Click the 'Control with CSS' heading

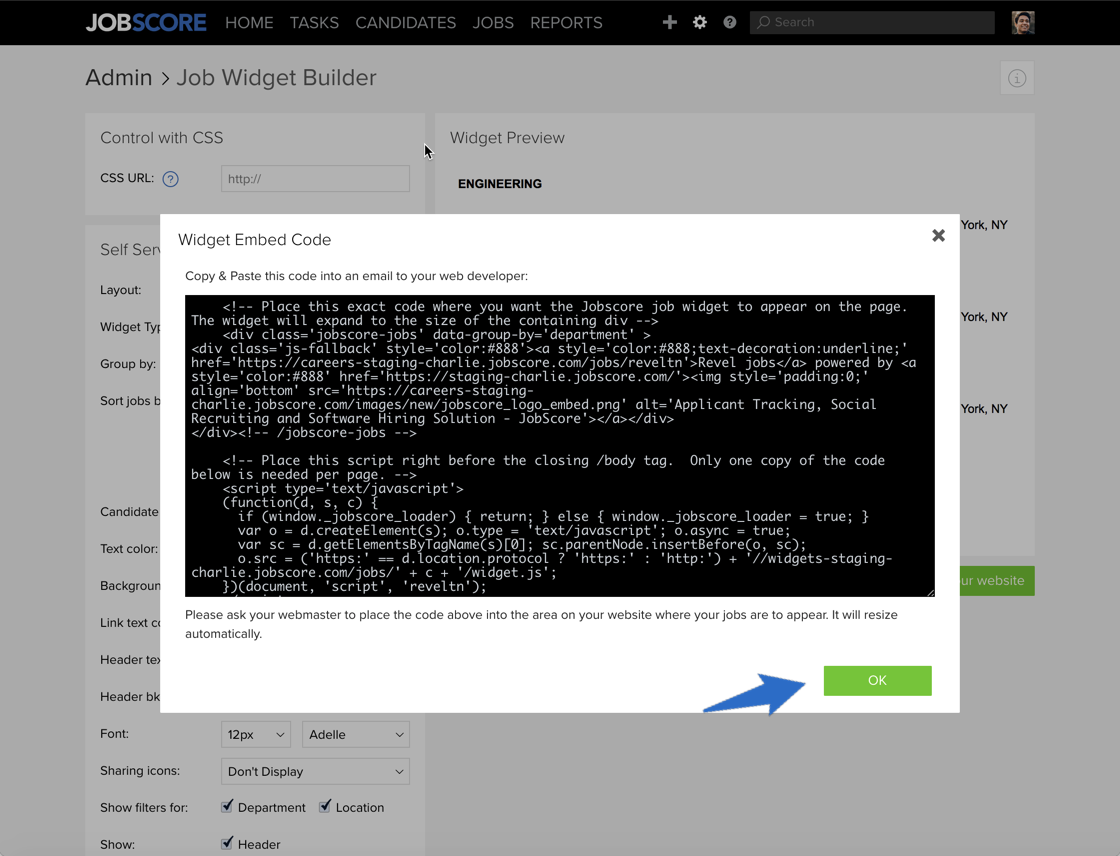point(161,138)
